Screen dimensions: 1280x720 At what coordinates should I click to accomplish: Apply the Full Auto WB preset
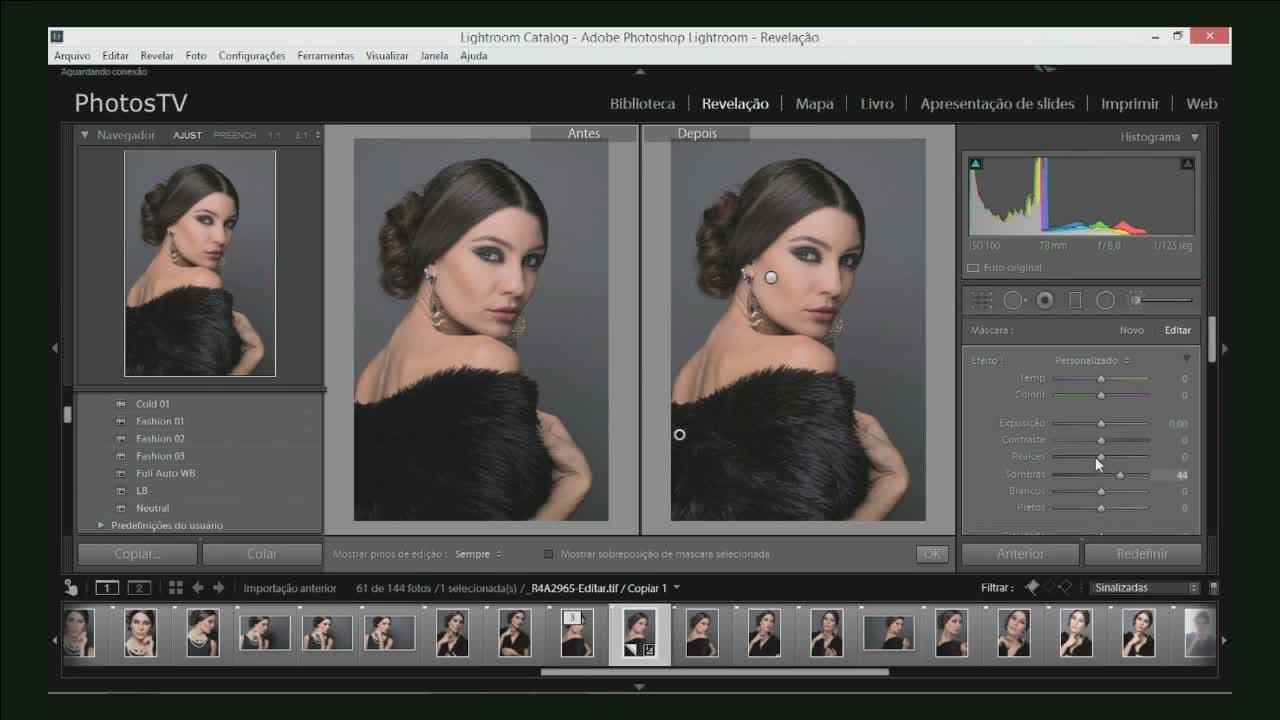165,473
